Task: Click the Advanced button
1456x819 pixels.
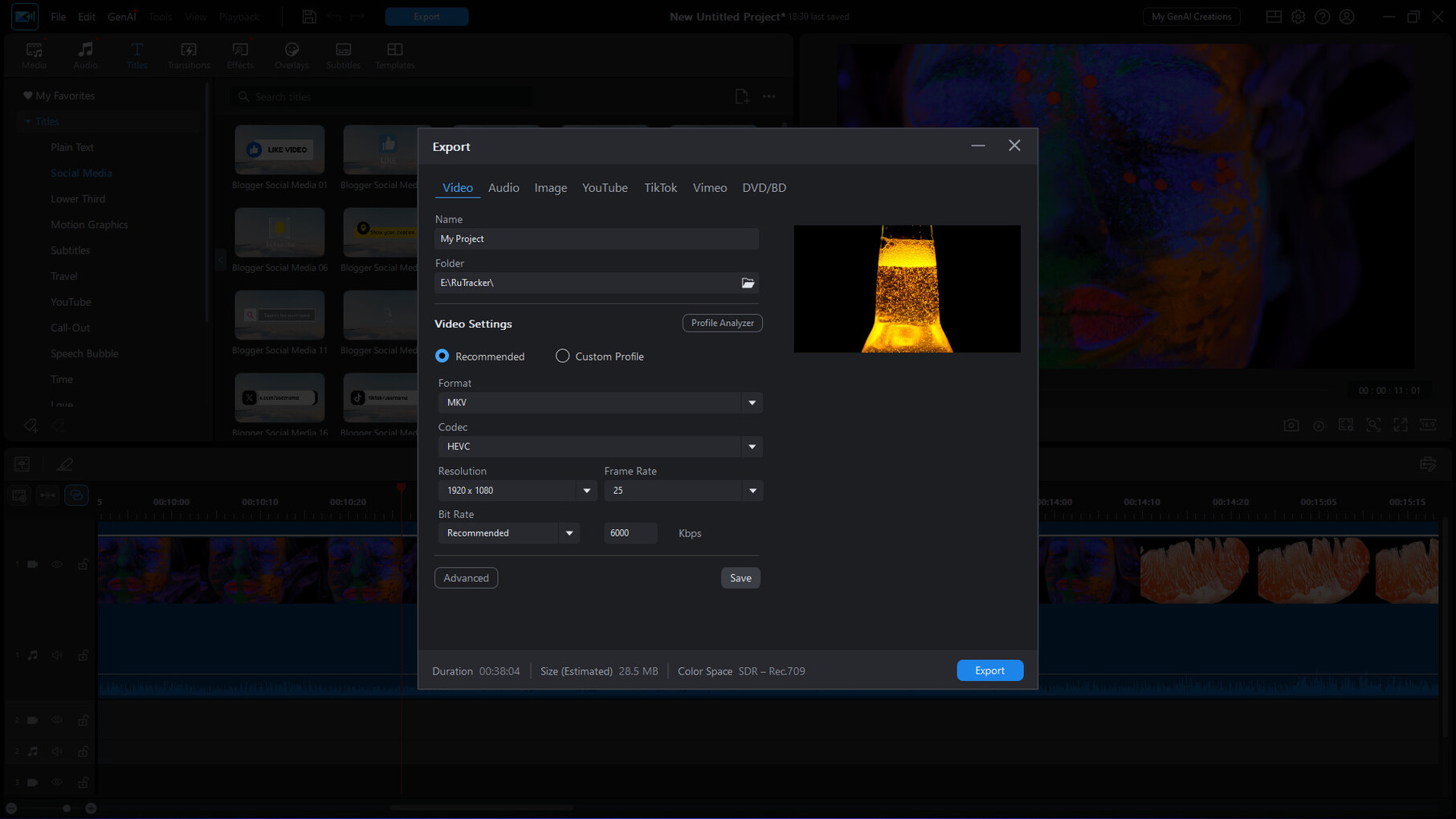Action: (x=466, y=578)
